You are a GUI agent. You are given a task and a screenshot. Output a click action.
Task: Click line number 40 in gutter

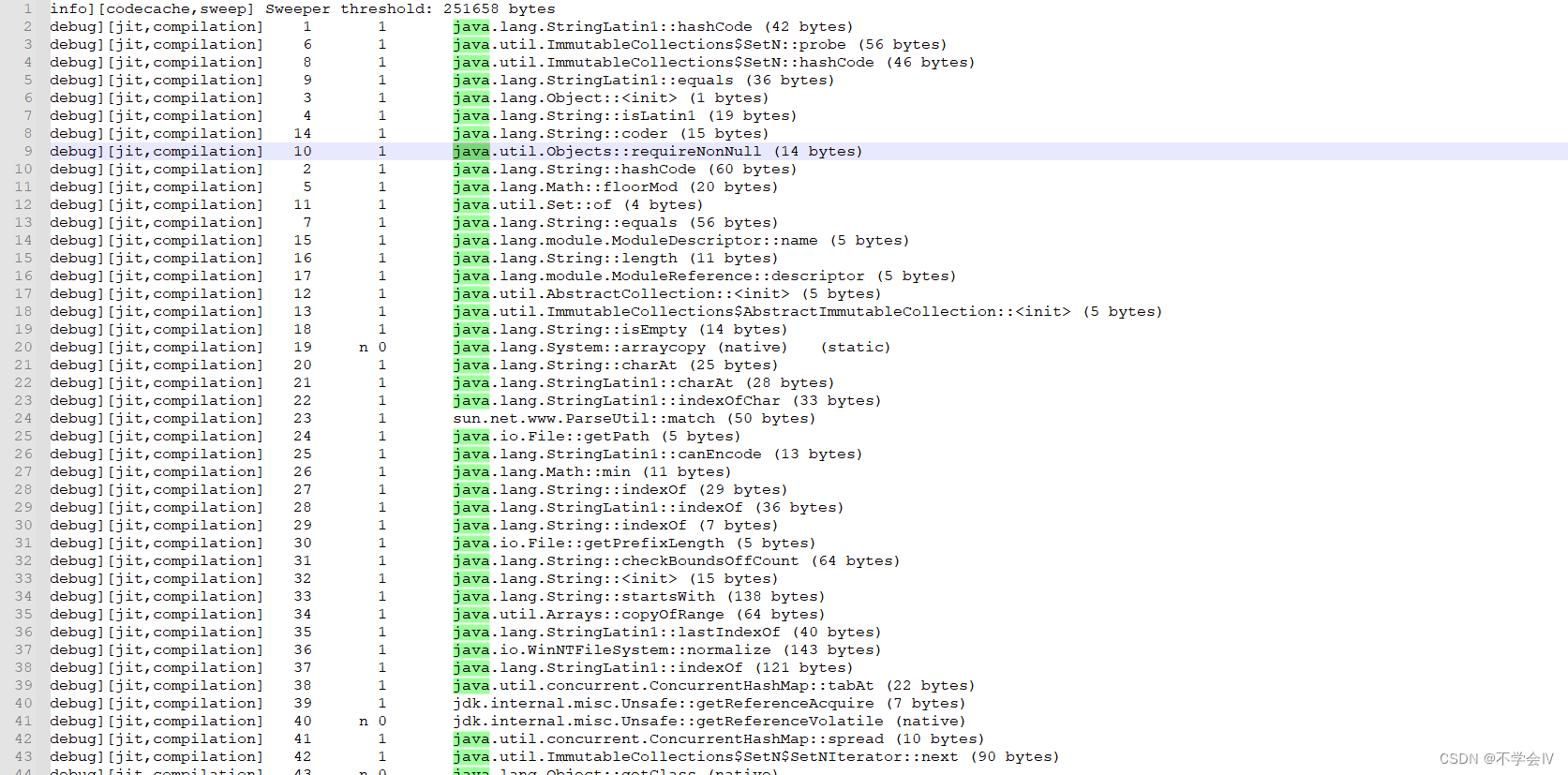(23, 703)
